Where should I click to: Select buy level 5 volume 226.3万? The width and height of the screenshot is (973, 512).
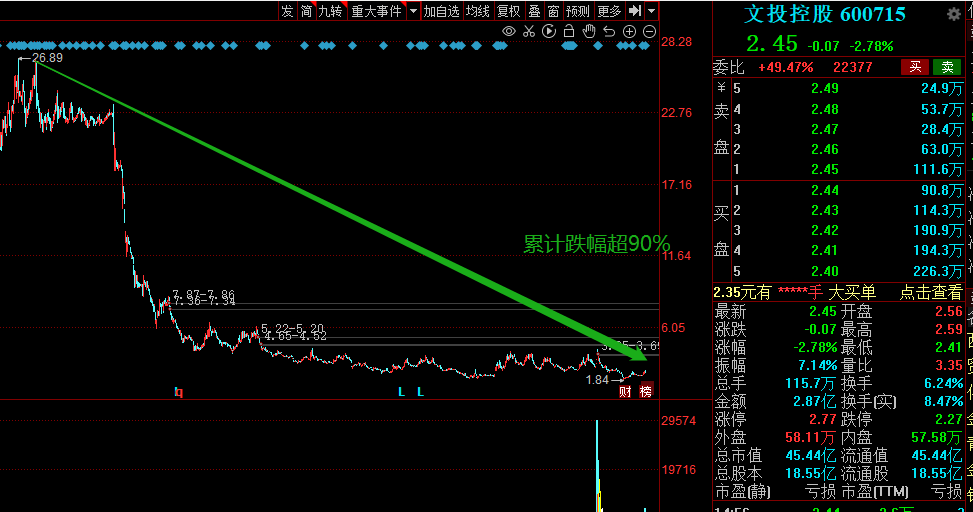938,271
